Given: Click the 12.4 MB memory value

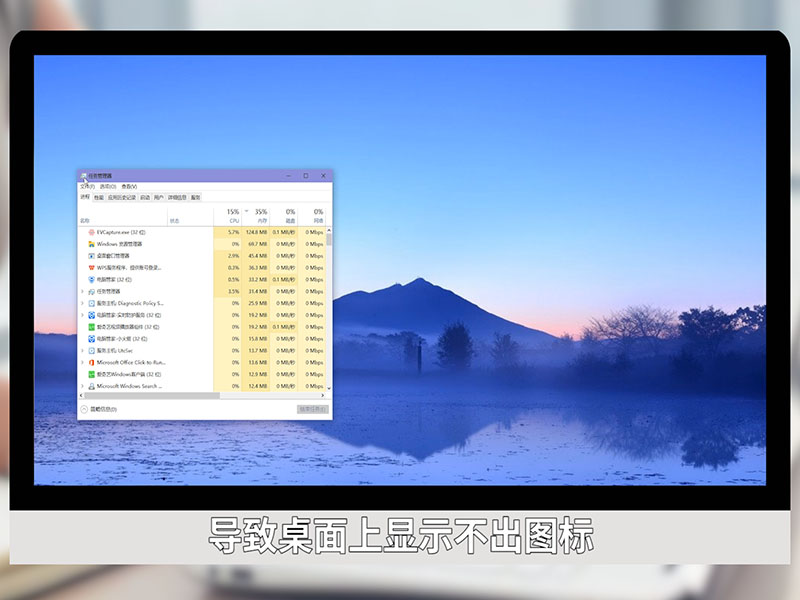Looking at the screenshot, I should (x=258, y=386).
